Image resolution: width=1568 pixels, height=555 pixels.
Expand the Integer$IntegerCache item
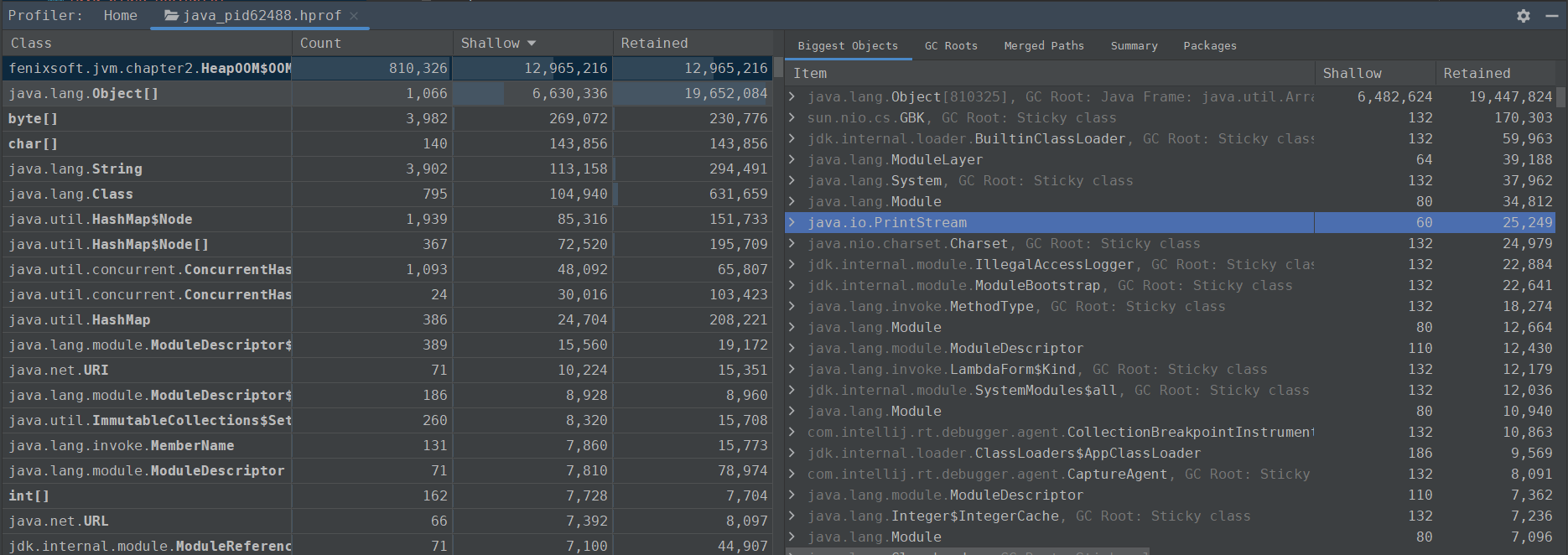coord(792,516)
